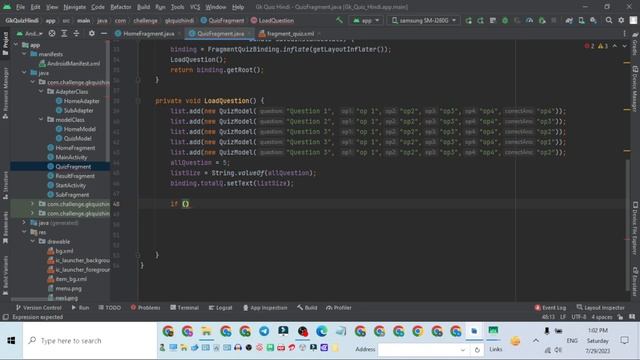
Task: Open the samsung SM-J200G device dropdown
Action: 424,20
